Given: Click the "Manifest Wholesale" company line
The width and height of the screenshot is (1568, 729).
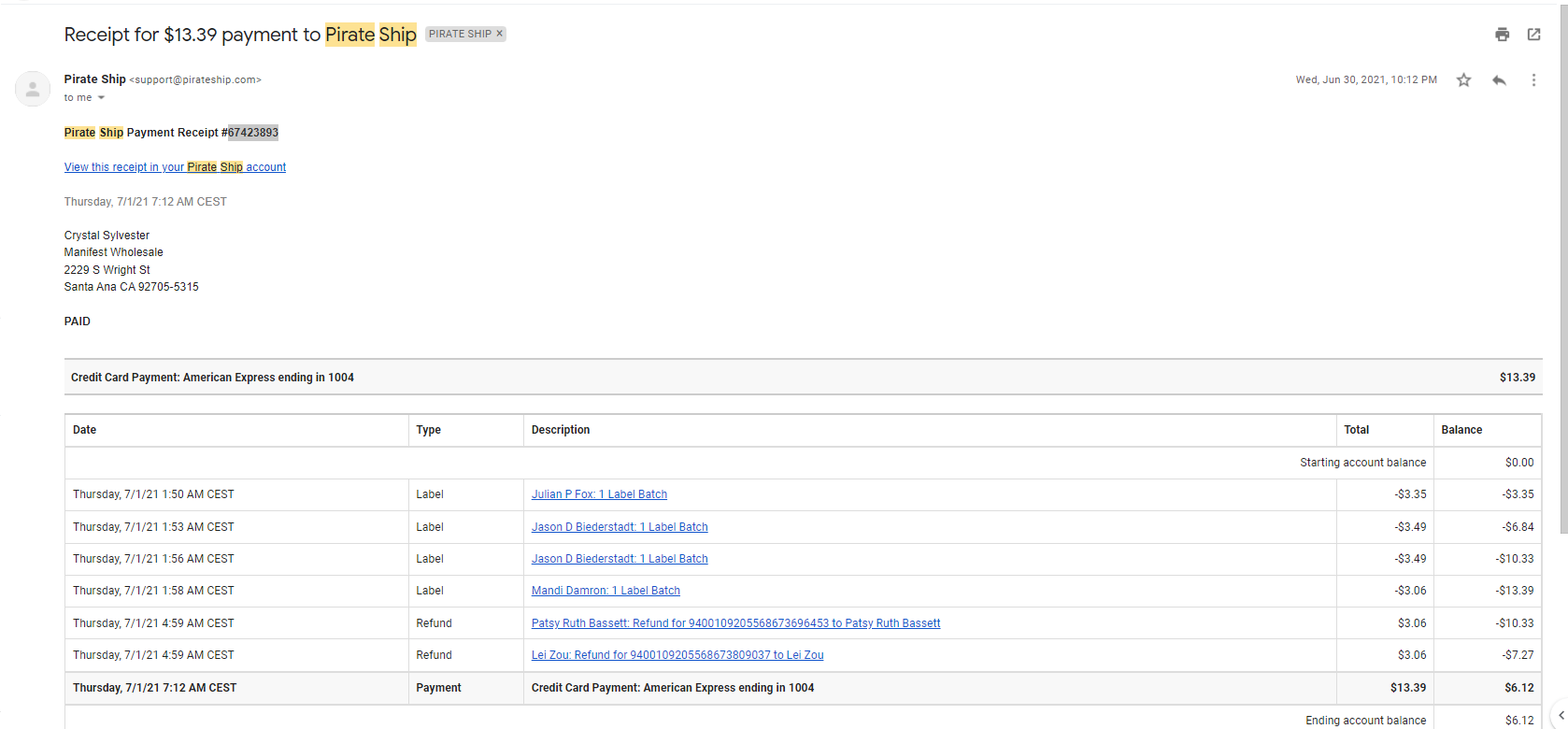Looking at the screenshot, I should click(x=114, y=252).
